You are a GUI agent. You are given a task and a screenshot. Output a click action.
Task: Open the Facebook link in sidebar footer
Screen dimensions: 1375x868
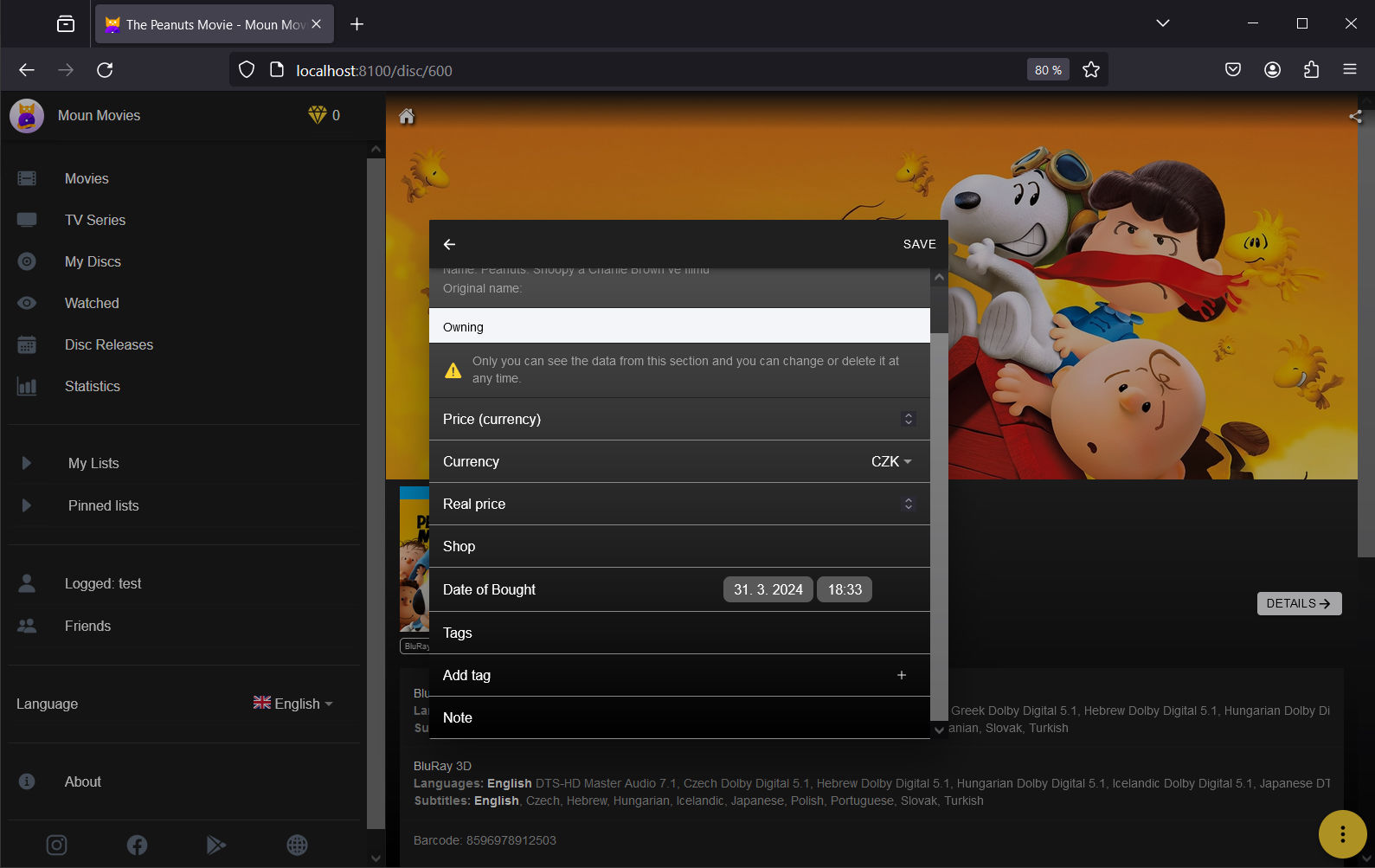137,845
